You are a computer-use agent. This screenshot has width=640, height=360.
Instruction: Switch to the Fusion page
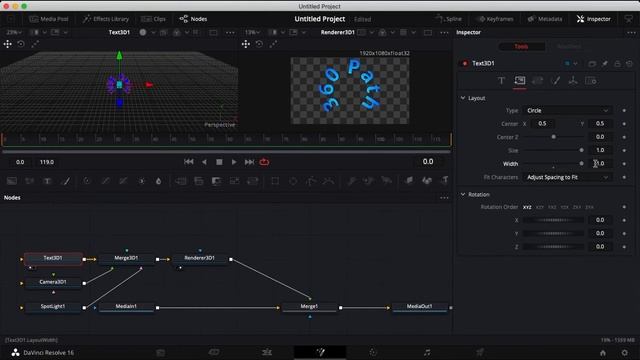(320, 352)
